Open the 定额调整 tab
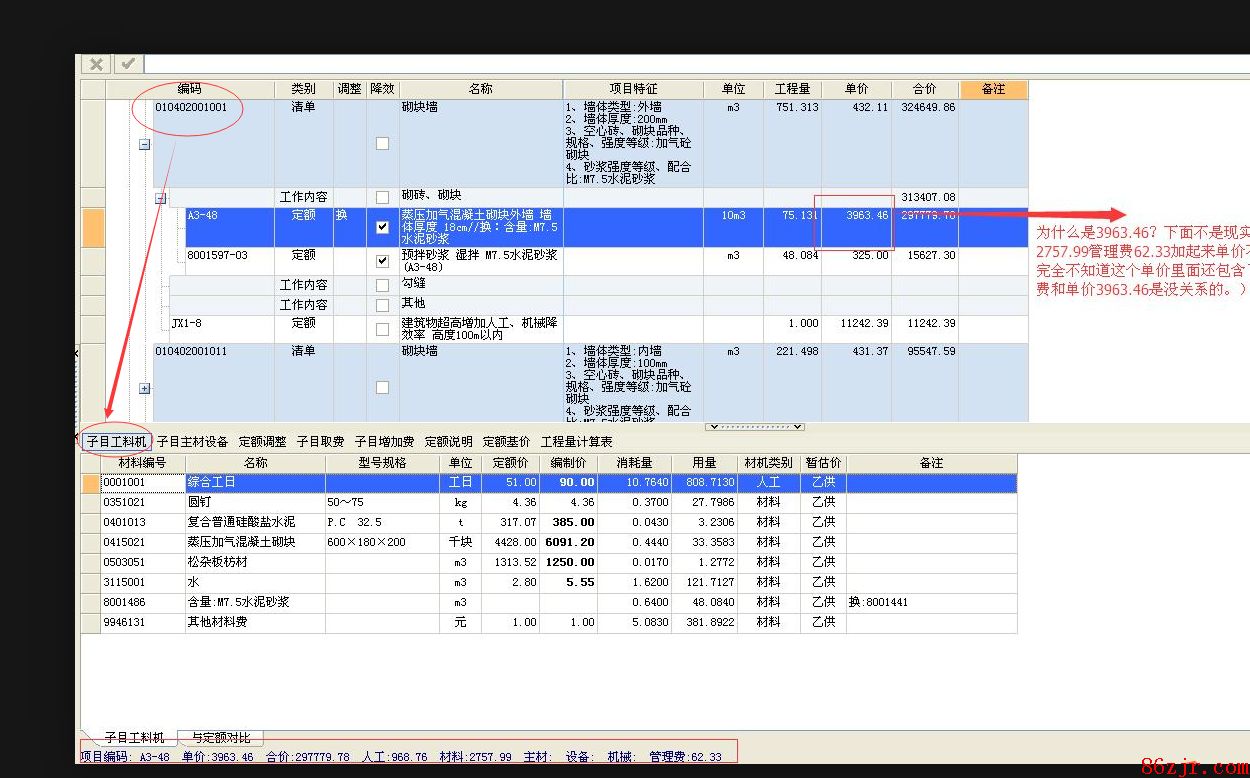 [x=262, y=441]
